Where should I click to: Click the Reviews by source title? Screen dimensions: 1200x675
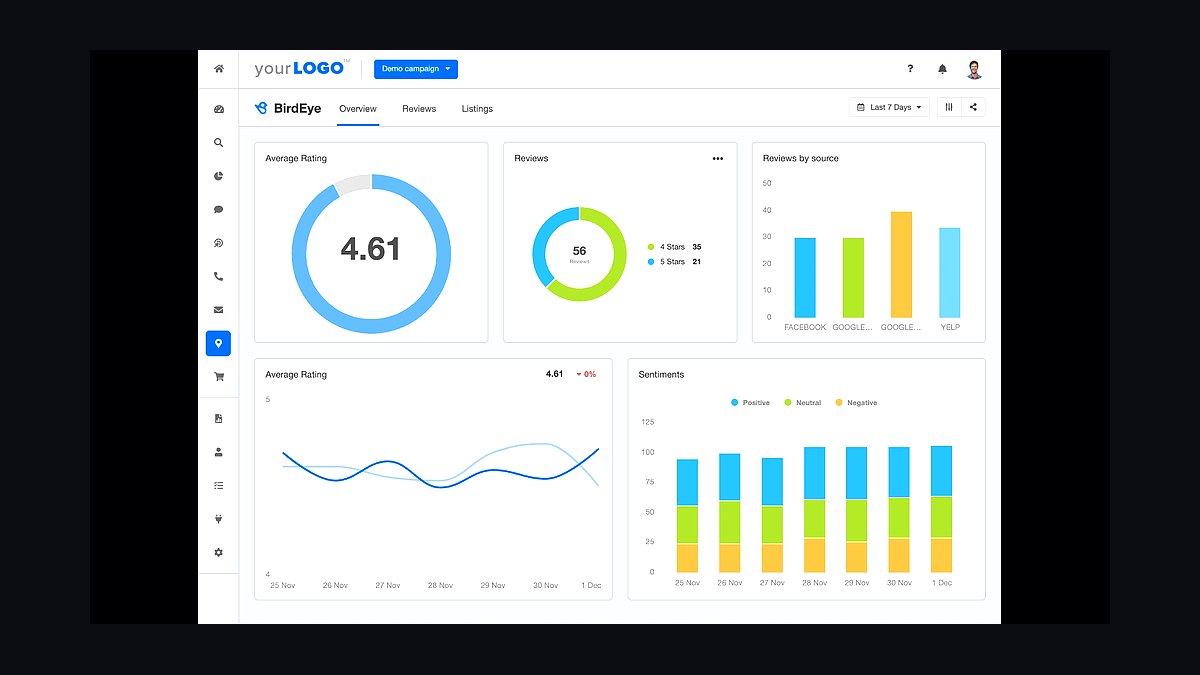click(801, 158)
